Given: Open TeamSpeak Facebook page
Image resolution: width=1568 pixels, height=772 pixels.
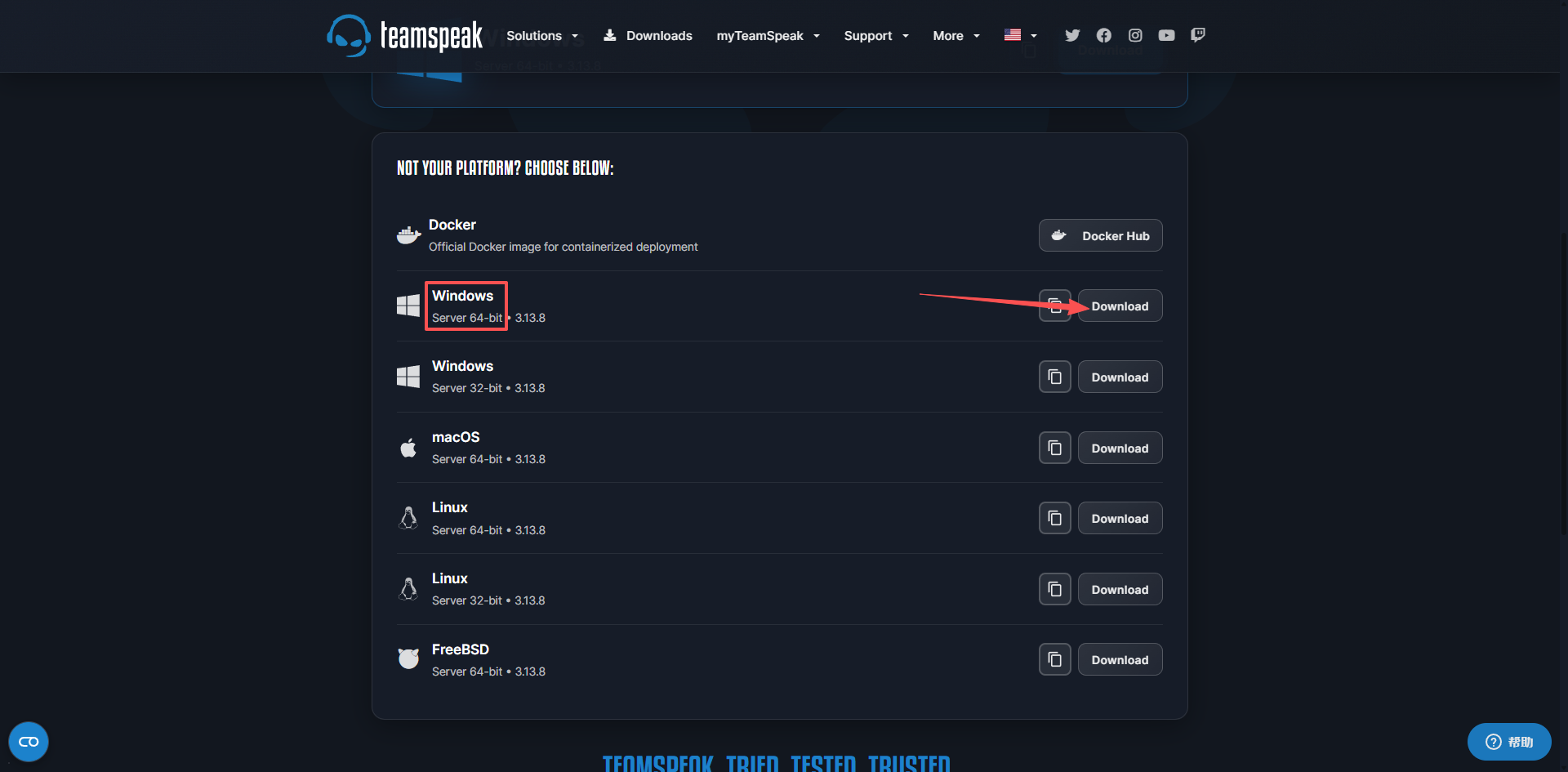Looking at the screenshot, I should 1104,35.
